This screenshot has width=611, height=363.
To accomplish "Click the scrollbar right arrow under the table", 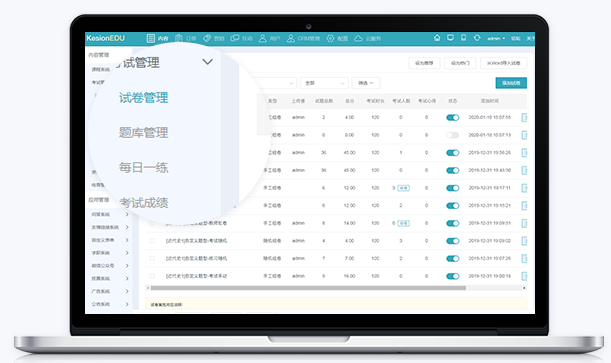I will point(524,288).
